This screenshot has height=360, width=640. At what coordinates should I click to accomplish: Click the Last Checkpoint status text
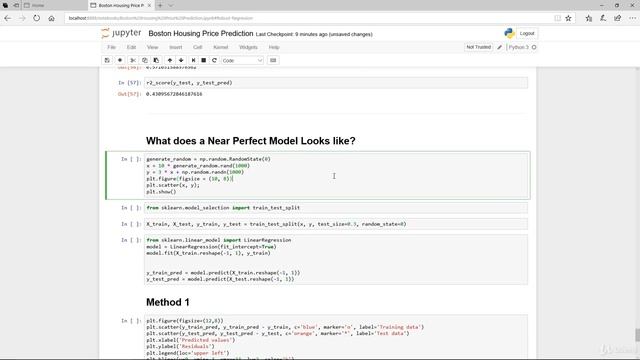pyautogui.click(x=314, y=34)
